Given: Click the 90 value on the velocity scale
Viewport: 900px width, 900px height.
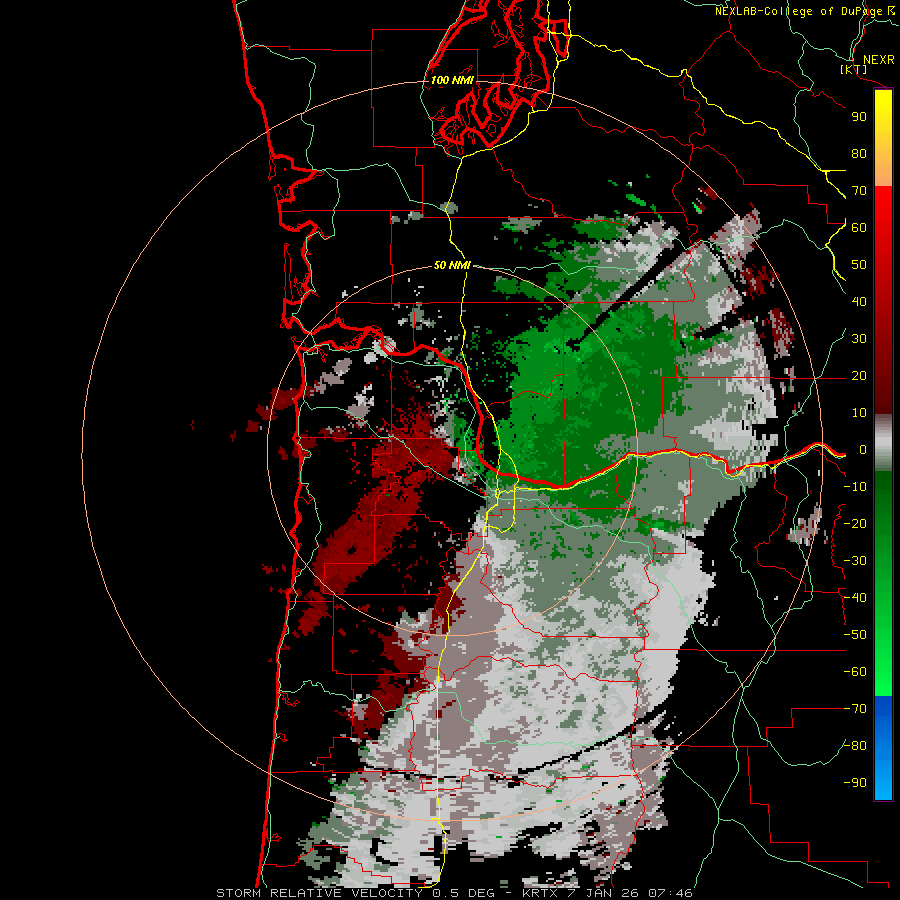Looking at the screenshot, I should pyautogui.click(x=859, y=117).
